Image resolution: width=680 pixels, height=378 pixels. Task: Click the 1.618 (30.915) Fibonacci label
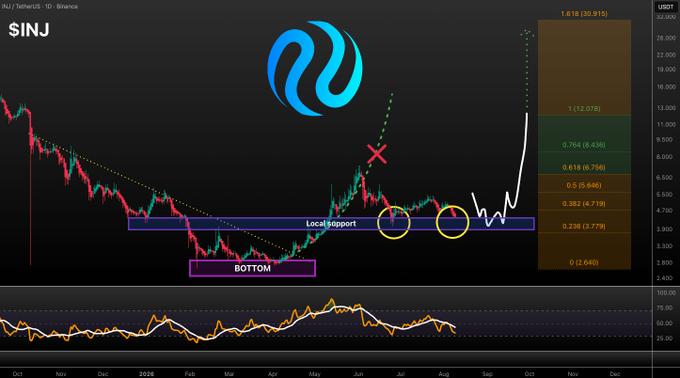tap(584, 14)
